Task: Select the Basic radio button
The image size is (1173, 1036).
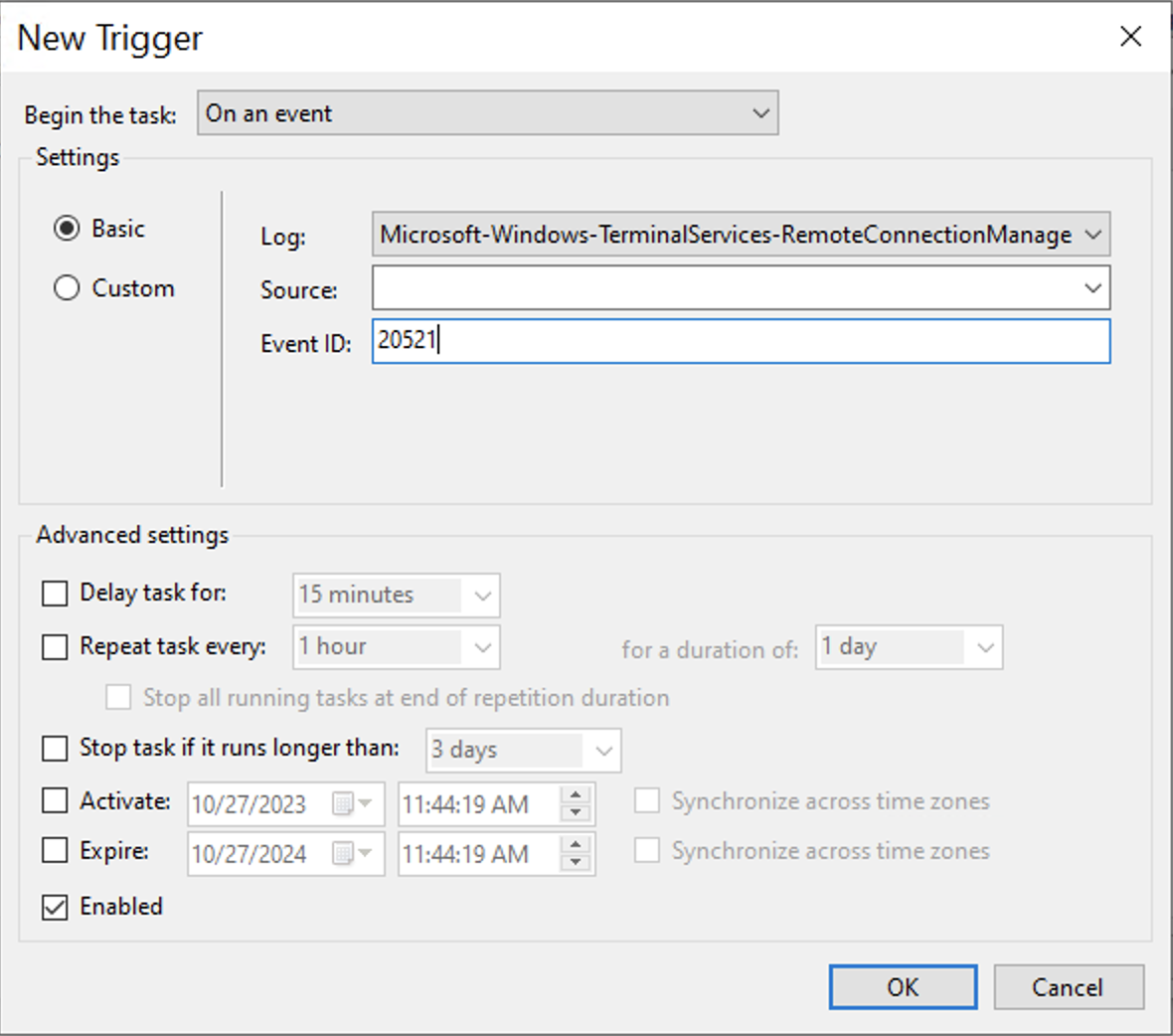Action: (x=67, y=229)
